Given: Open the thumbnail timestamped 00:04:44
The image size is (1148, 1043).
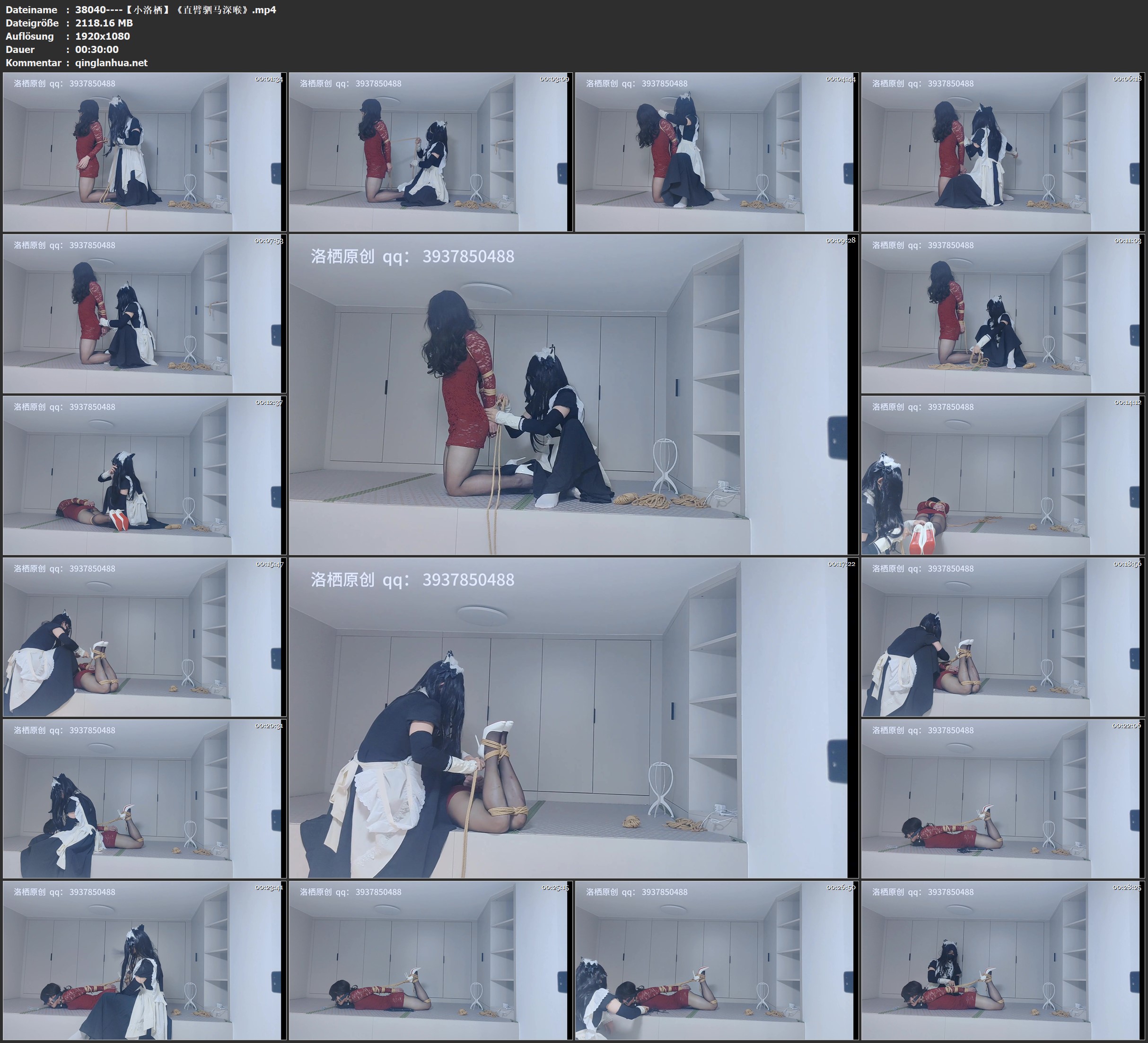Looking at the screenshot, I should click(x=716, y=152).
